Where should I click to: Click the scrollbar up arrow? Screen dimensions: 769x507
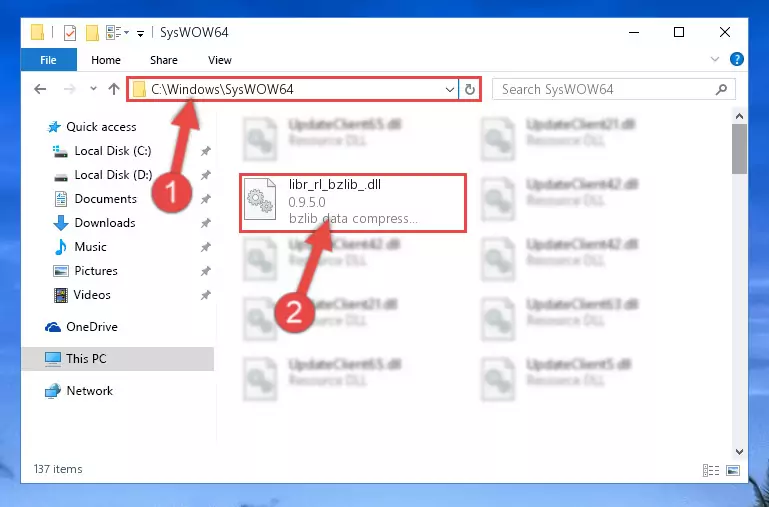tap(739, 116)
